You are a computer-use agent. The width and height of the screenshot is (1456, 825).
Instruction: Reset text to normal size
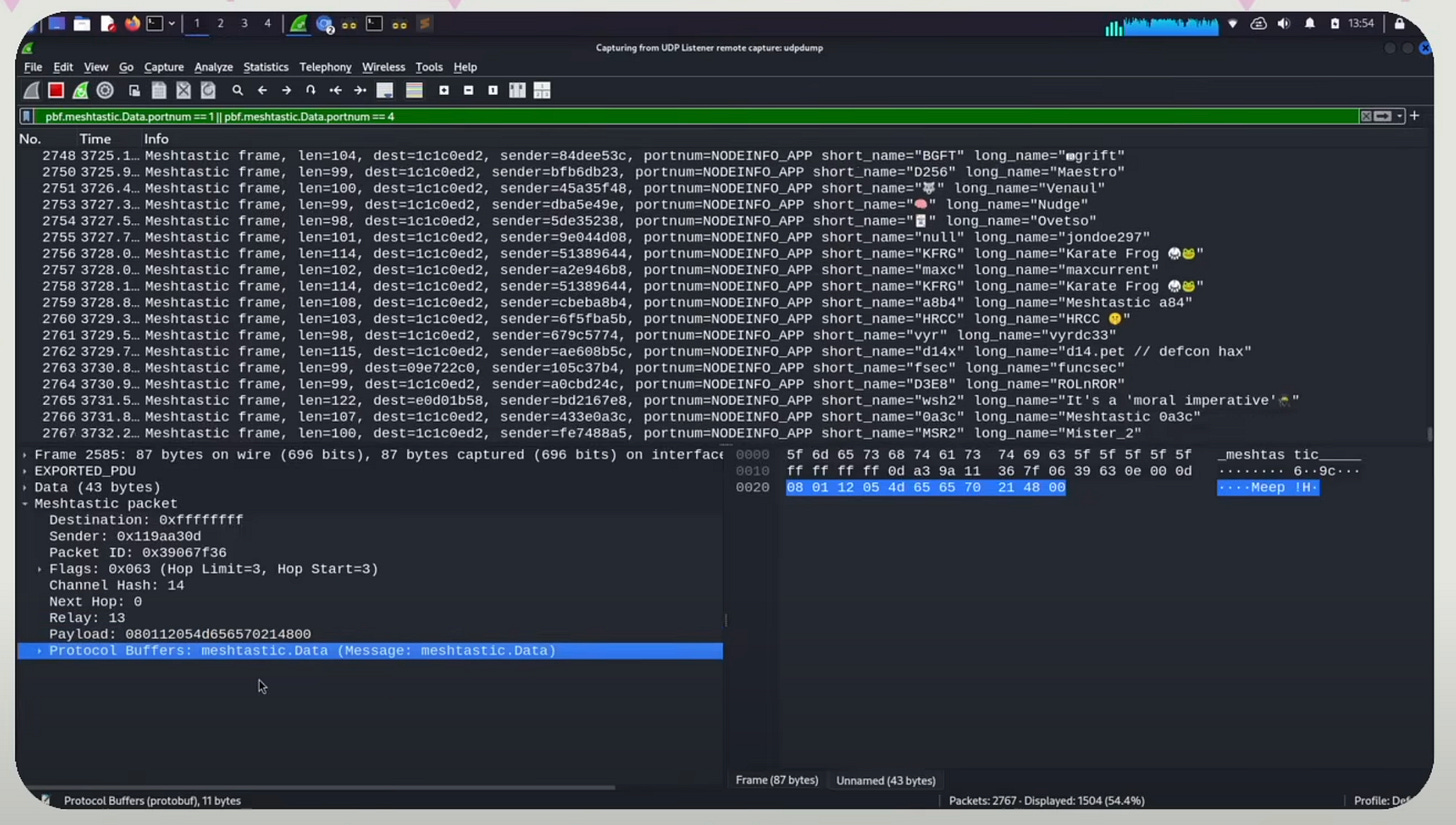click(x=493, y=91)
